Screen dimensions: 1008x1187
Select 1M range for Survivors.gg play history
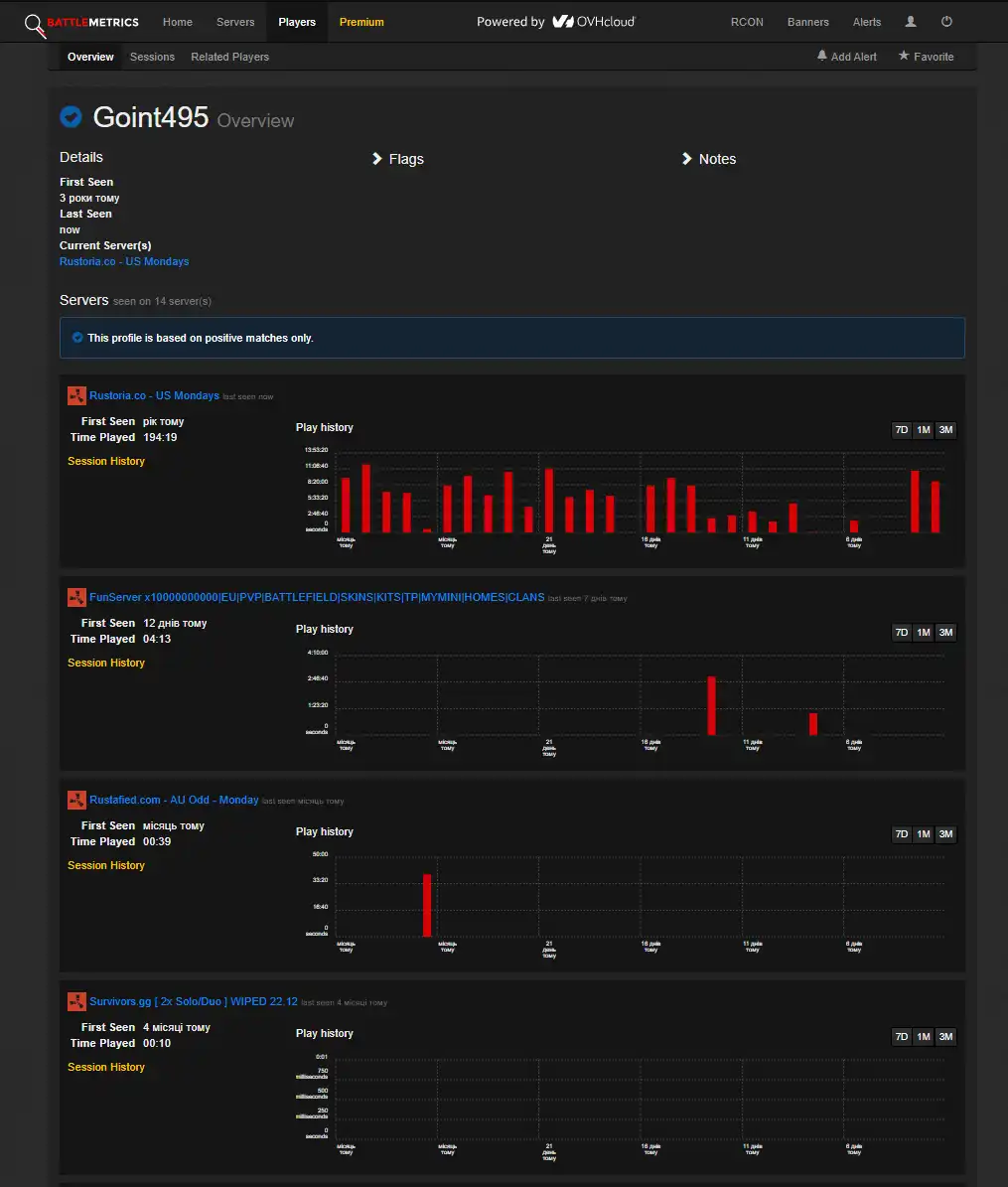(x=924, y=1036)
